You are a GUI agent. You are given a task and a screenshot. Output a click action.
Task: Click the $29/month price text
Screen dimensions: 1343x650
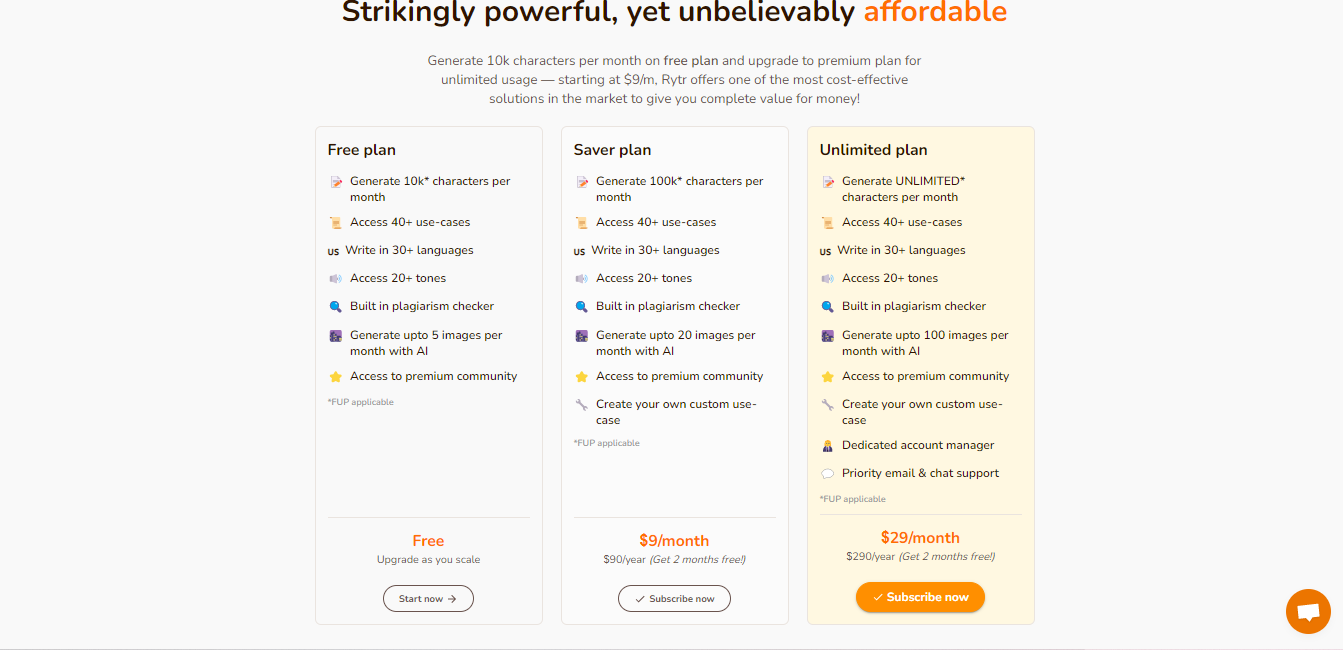(920, 538)
